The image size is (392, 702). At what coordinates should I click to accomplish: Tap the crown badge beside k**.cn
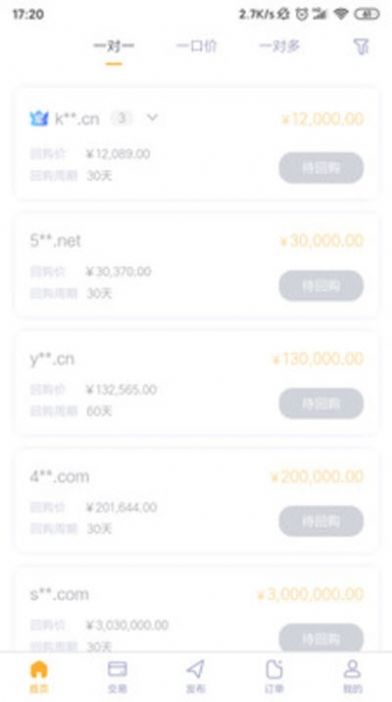coord(39,119)
